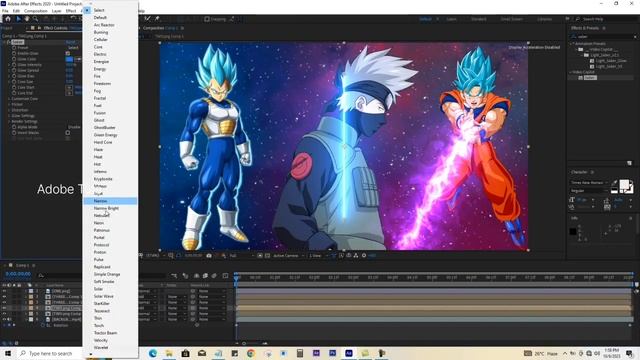Open Microsoft Store from taskbar
Screen dimensions: 640x360
(x=185, y=353)
